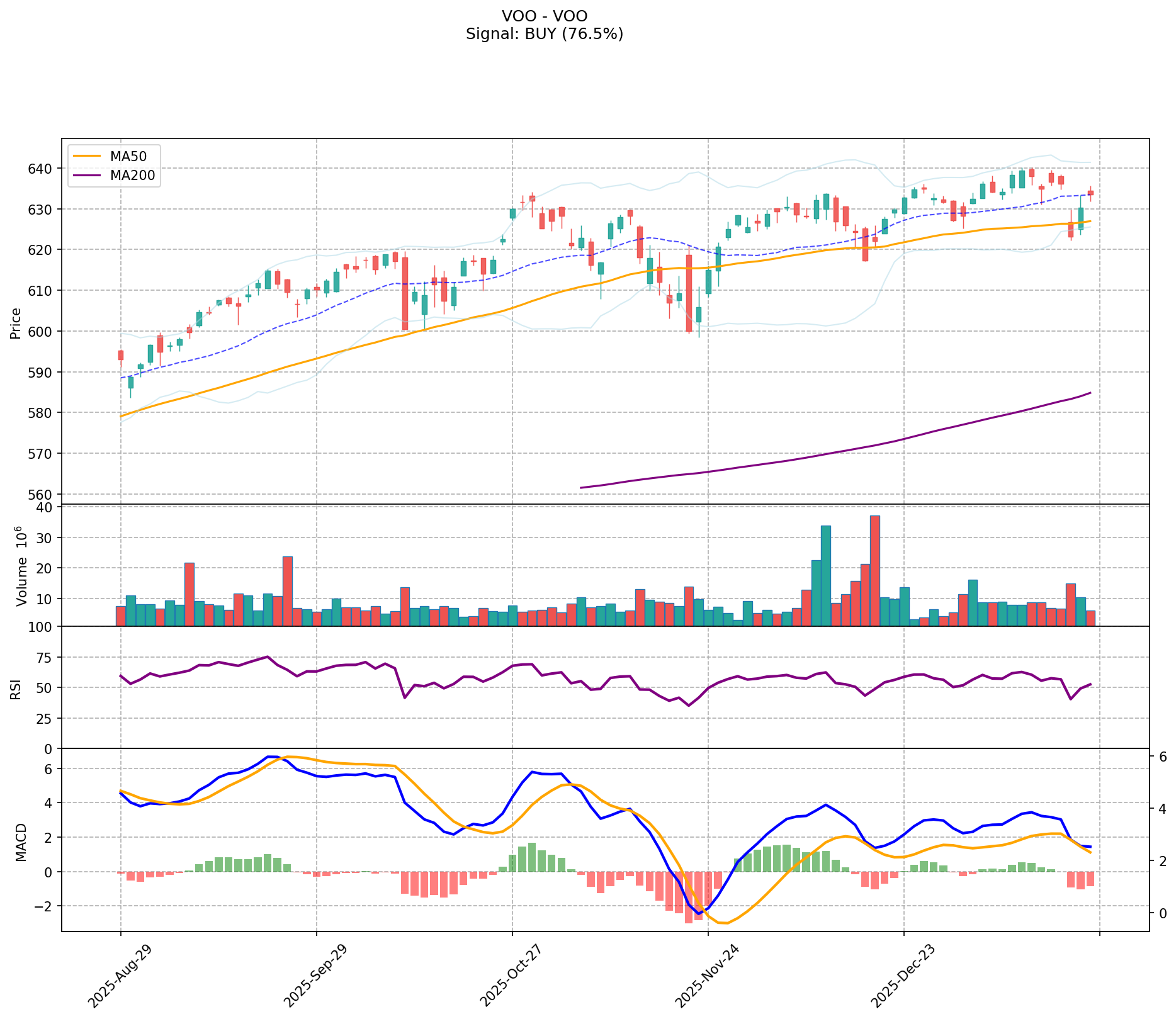Click the MACD axis label
The width and height of the screenshot is (1176, 1019).
[x=22, y=842]
